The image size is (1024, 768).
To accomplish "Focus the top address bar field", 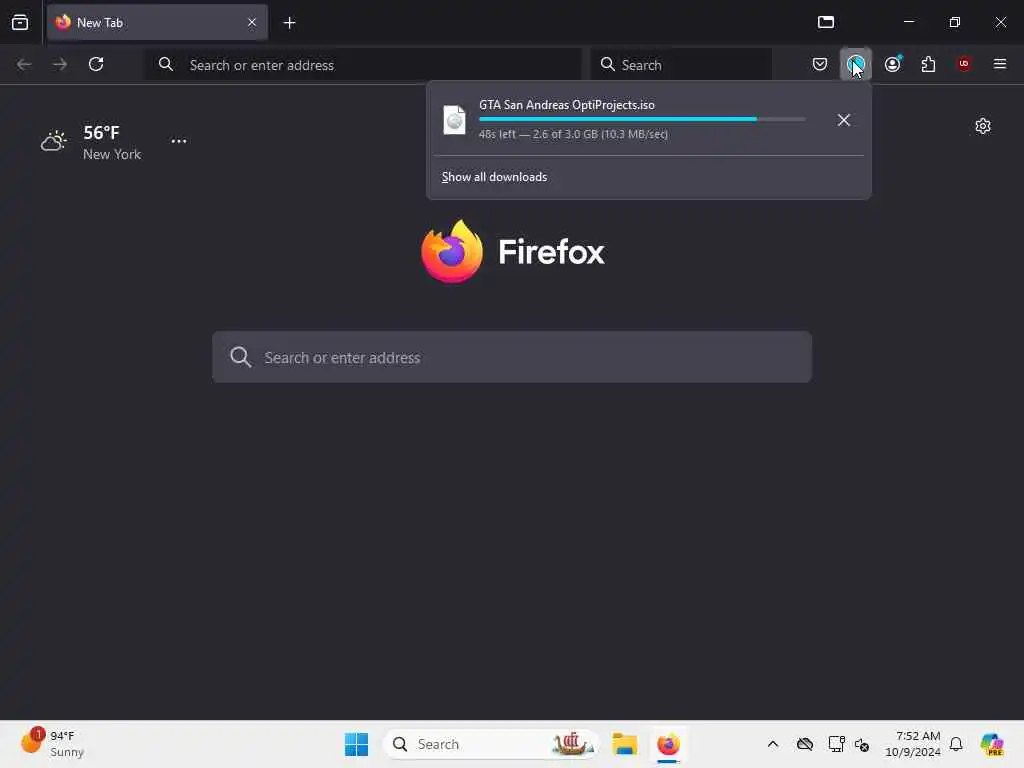I will coord(363,65).
